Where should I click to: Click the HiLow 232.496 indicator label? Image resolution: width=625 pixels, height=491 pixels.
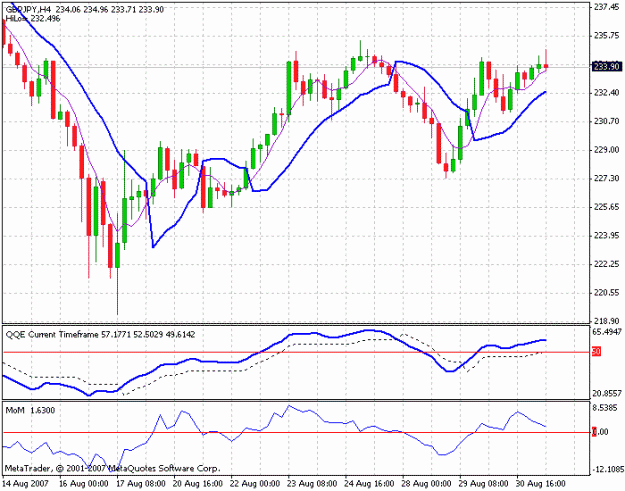tap(33, 18)
